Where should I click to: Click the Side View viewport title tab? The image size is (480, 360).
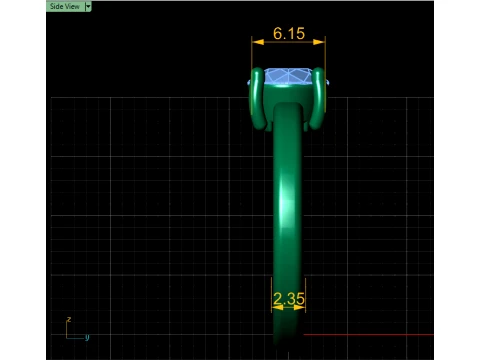point(66,6)
